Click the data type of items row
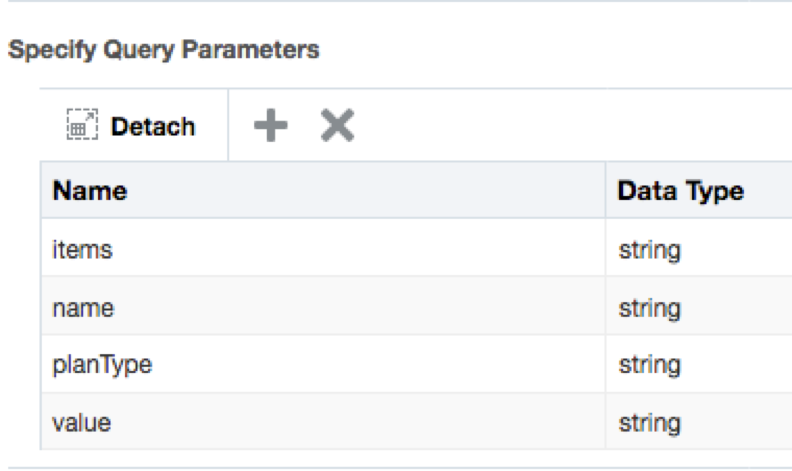792x471 pixels. 650,250
